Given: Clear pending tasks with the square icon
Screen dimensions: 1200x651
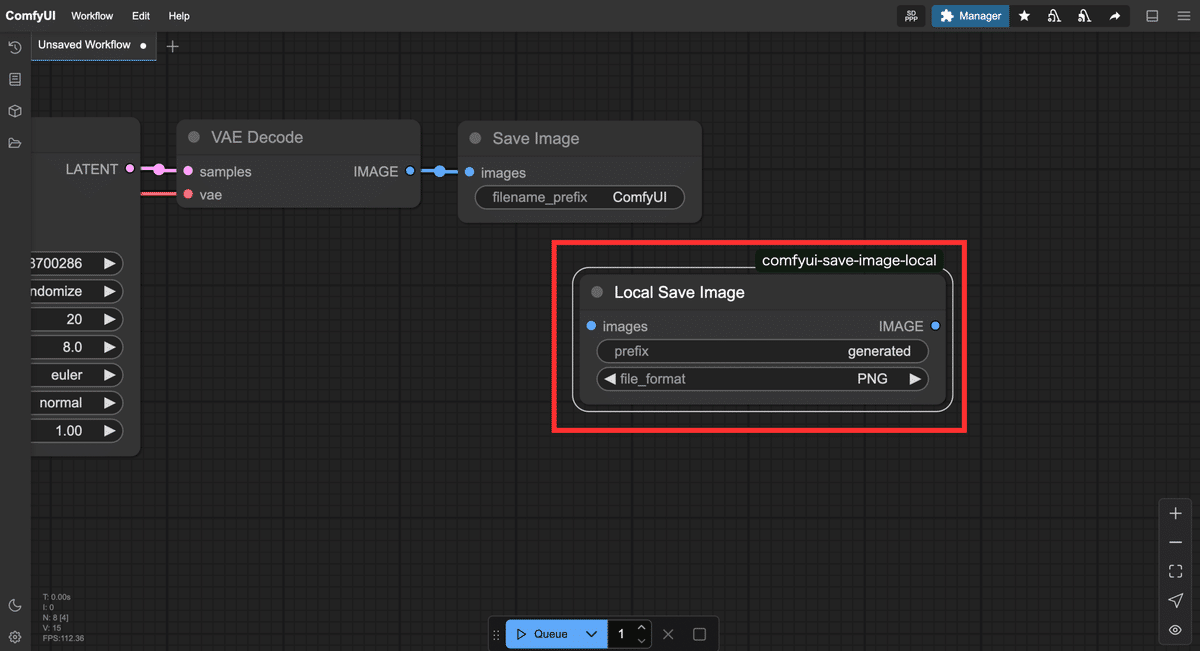Looking at the screenshot, I should (x=700, y=634).
